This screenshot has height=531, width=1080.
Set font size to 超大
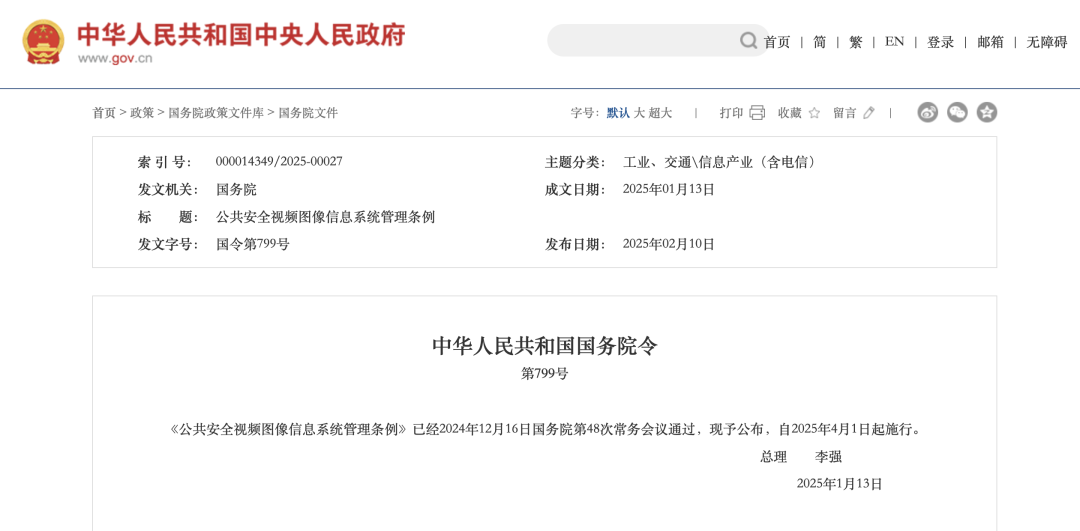(660, 113)
